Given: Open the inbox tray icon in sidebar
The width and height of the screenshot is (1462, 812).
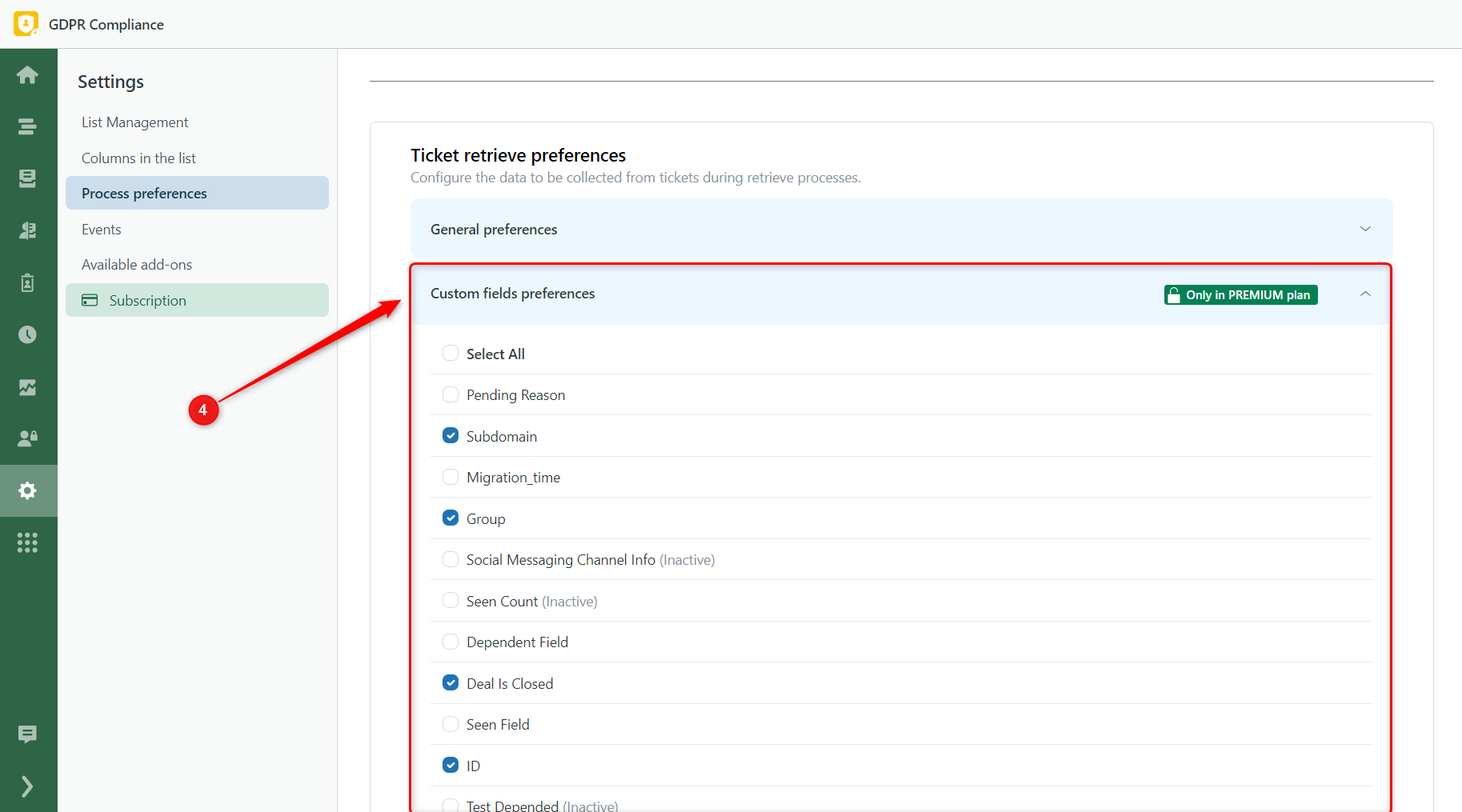Looking at the screenshot, I should click(27, 178).
